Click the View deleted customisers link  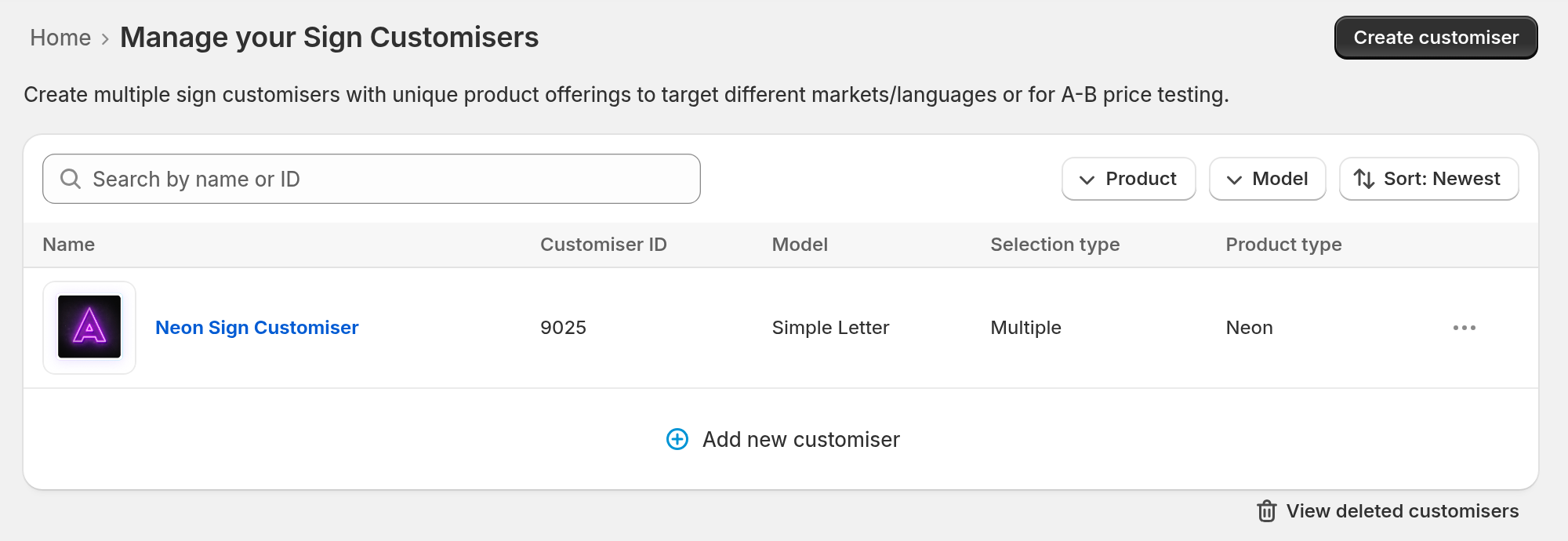click(1402, 511)
